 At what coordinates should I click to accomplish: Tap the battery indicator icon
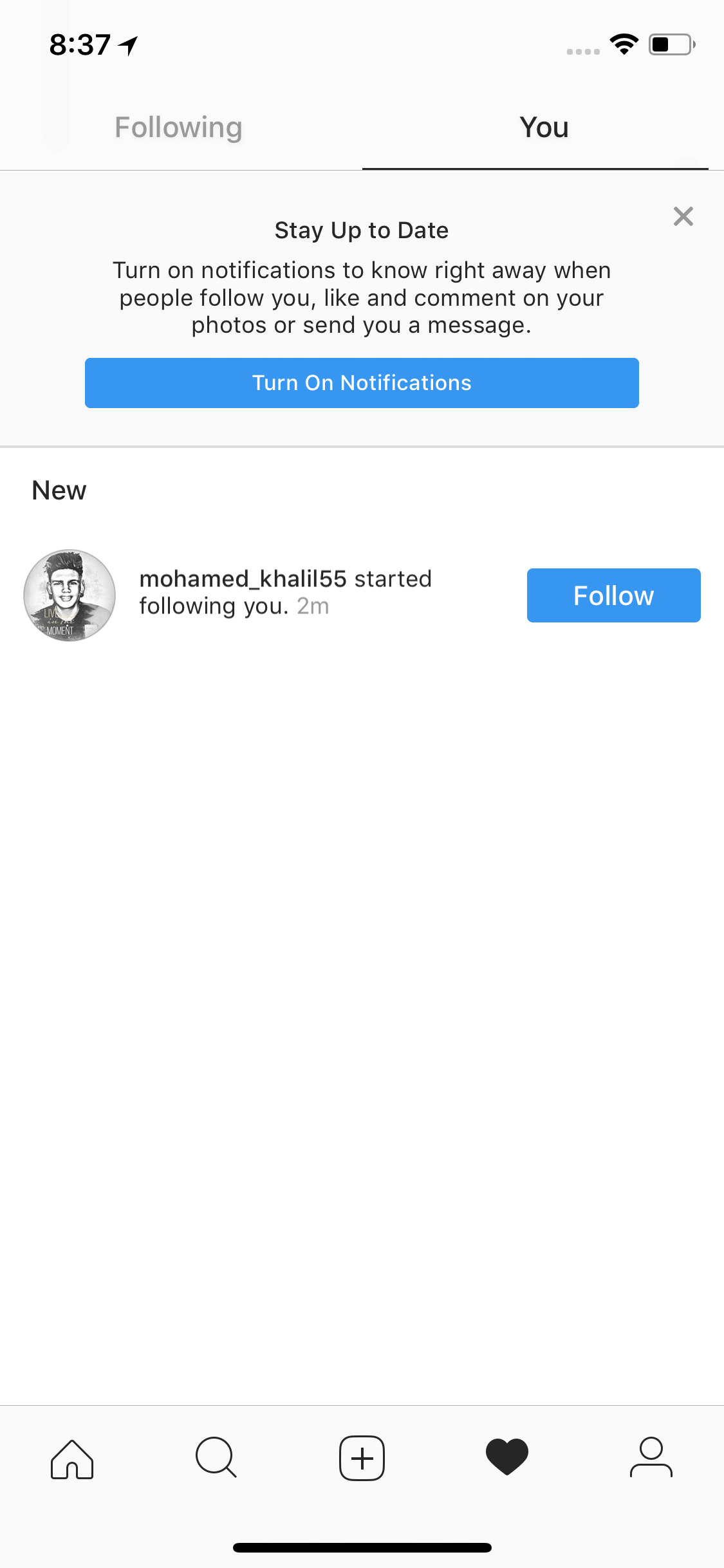[672, 44]
